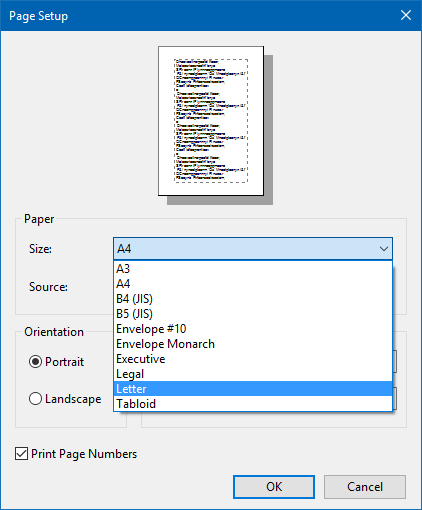The width and height of the screenshot is (422, 510).
Task: Choose Envelope #10 option
Action: tap(253, 329)
